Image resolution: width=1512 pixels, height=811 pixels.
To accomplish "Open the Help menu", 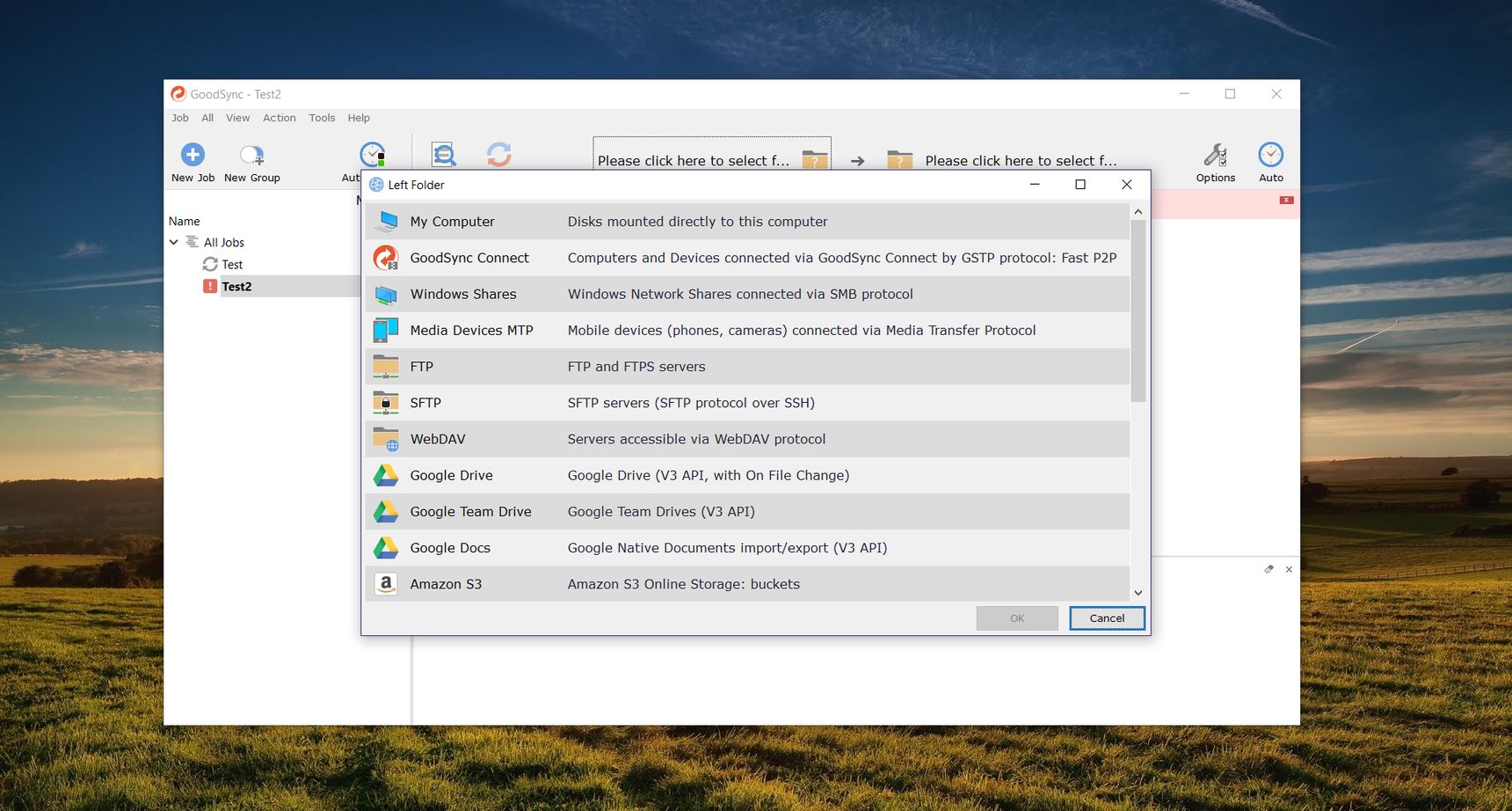I will pos(359,118).
